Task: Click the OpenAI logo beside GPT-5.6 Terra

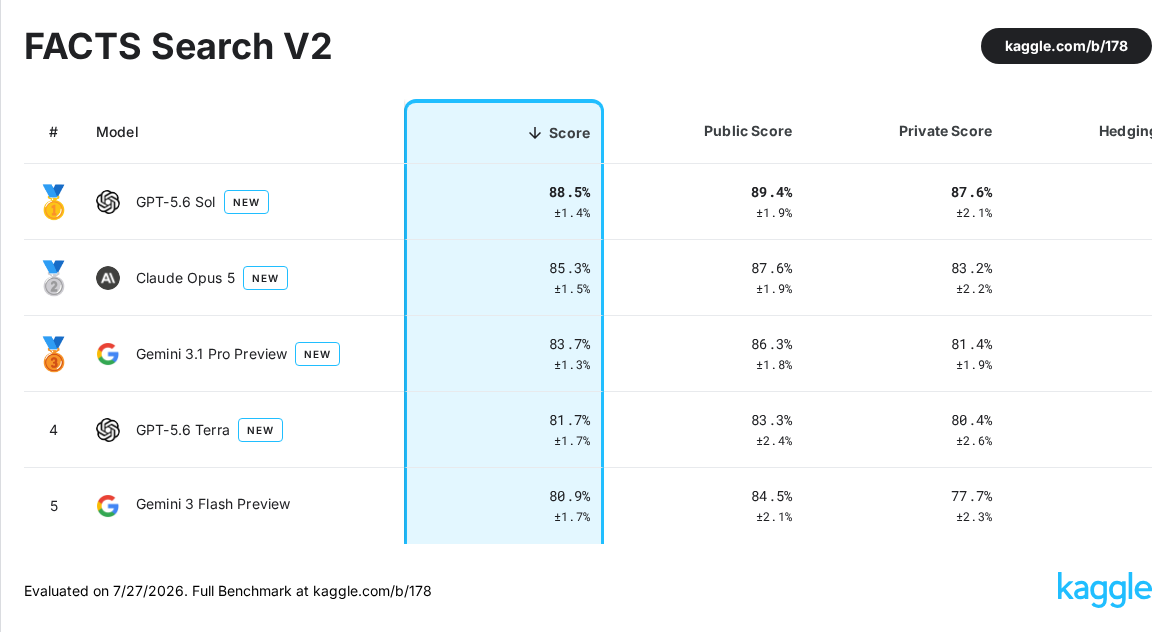Action: 108,430
